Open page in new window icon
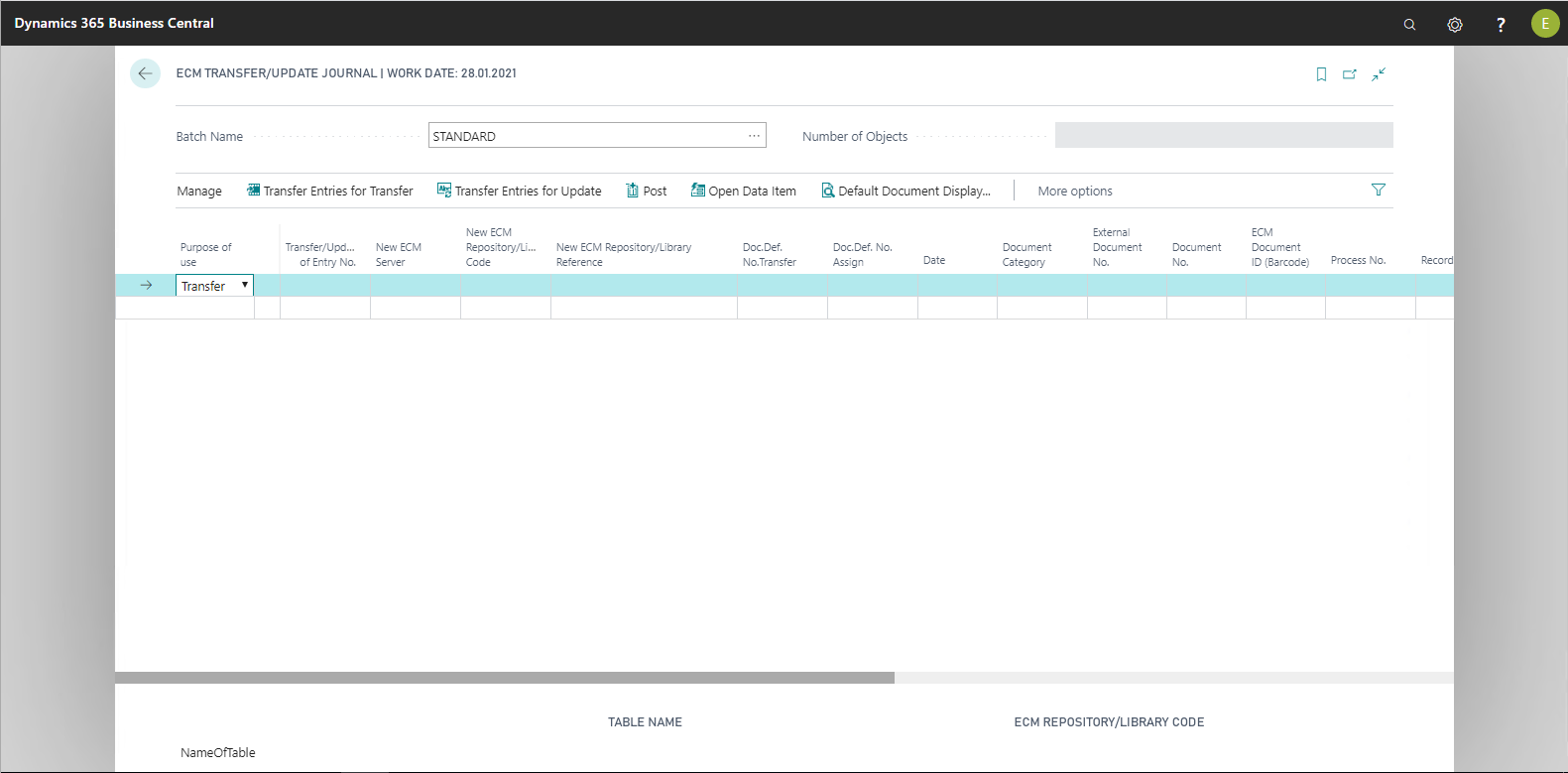Screen dimensions: 1568x773 coord(1350,74)
